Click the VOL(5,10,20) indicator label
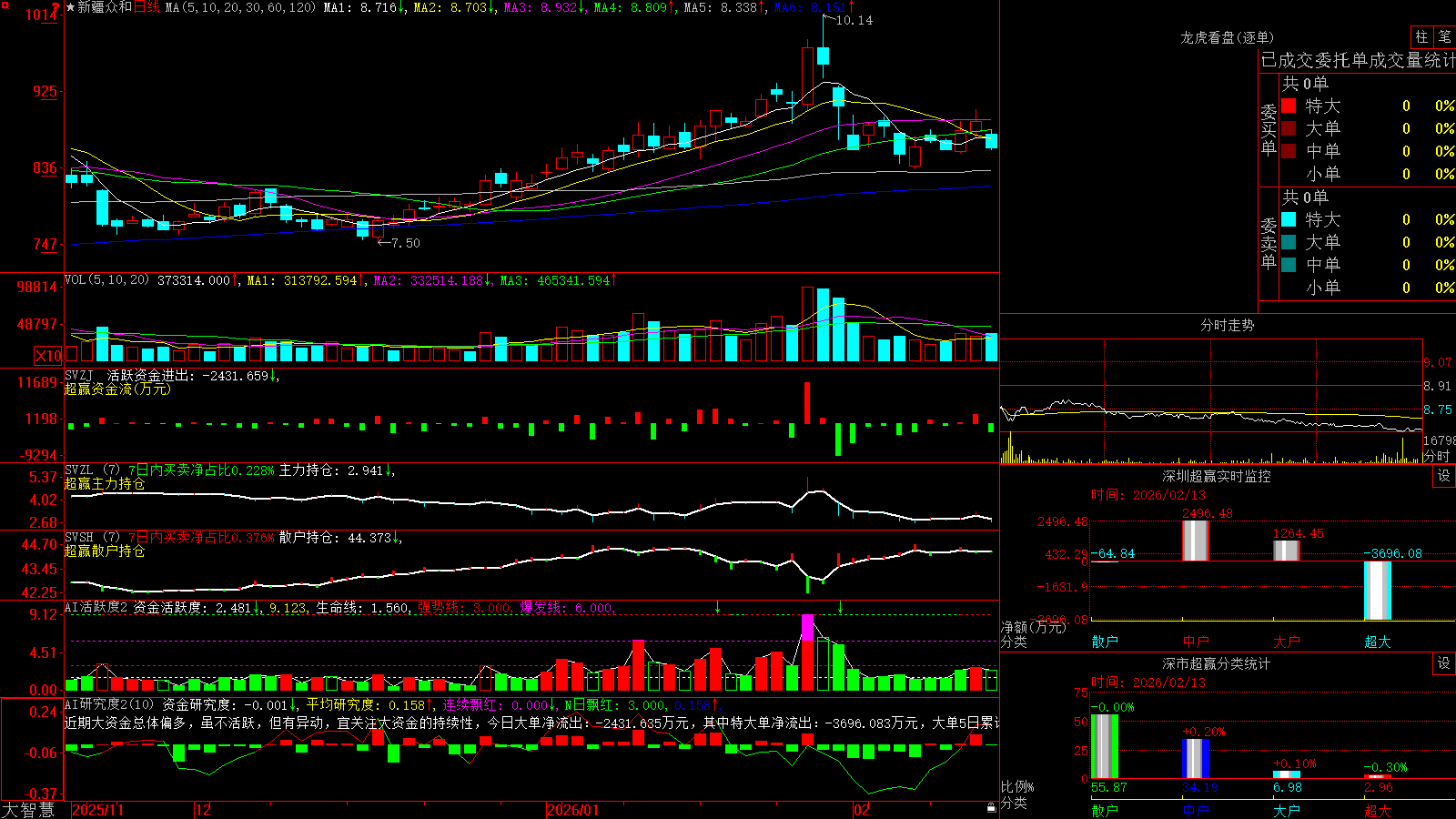1456x819 pixels. click(106, 280)
